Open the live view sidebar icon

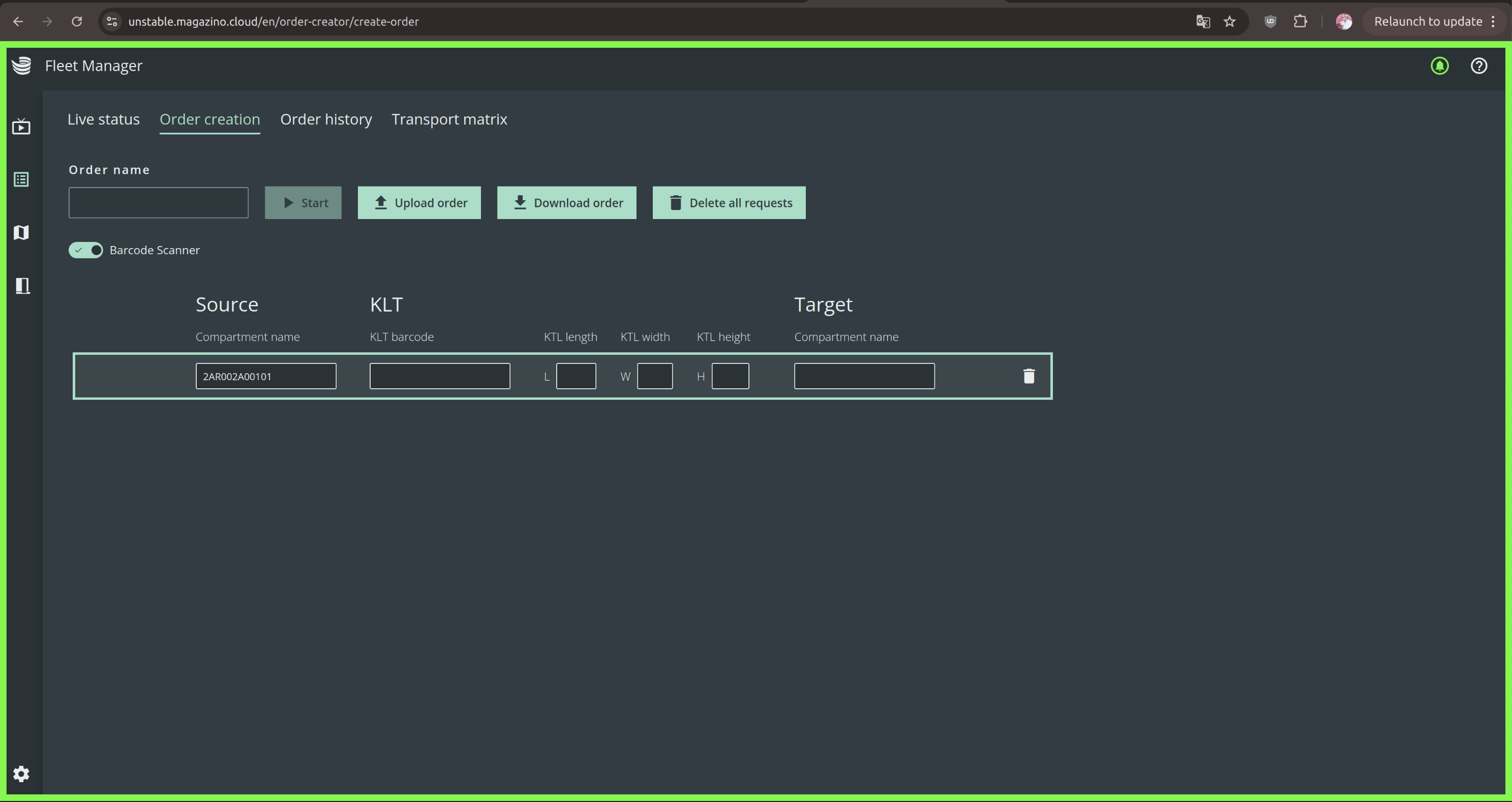[x=21, y=126]
